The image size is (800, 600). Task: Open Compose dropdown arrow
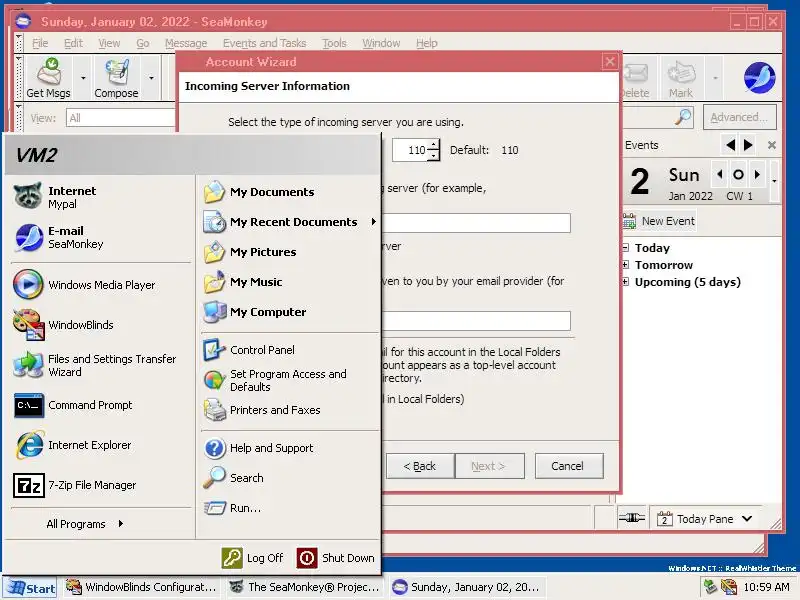[x=152, y=78]
